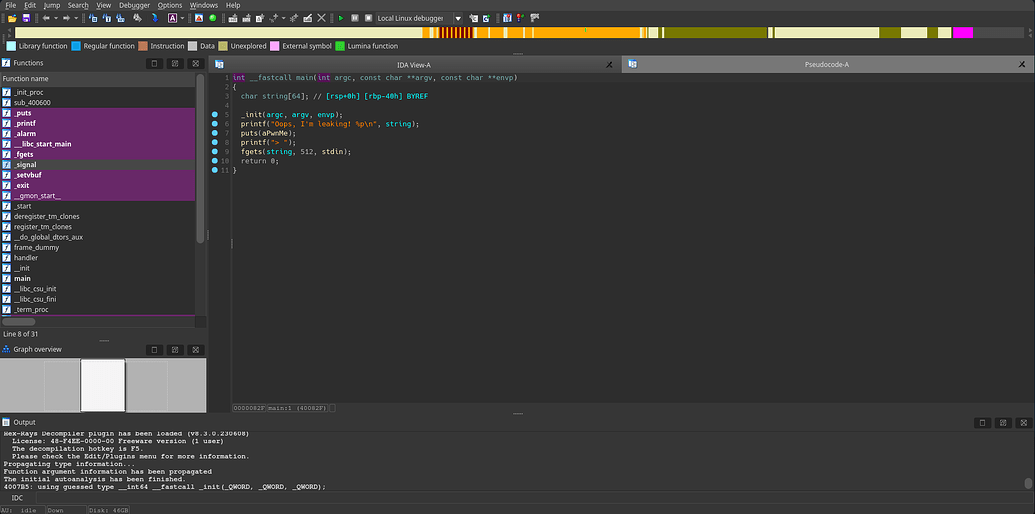This screenshot has width=1035, height=514.
Task: Open the Local Linux debugger dropdown
Action: (458, 18)
